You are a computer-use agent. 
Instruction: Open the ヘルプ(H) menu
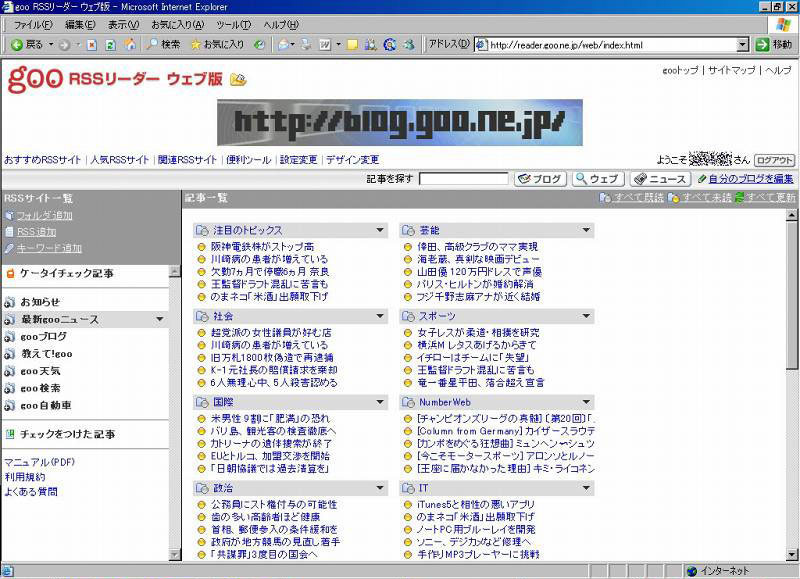point(281,24)
